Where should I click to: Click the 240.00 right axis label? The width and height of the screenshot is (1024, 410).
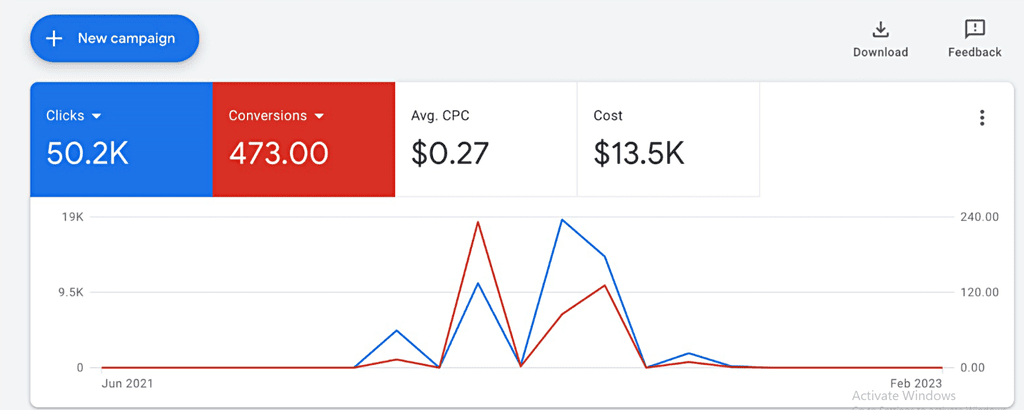(x=979, y=217)
